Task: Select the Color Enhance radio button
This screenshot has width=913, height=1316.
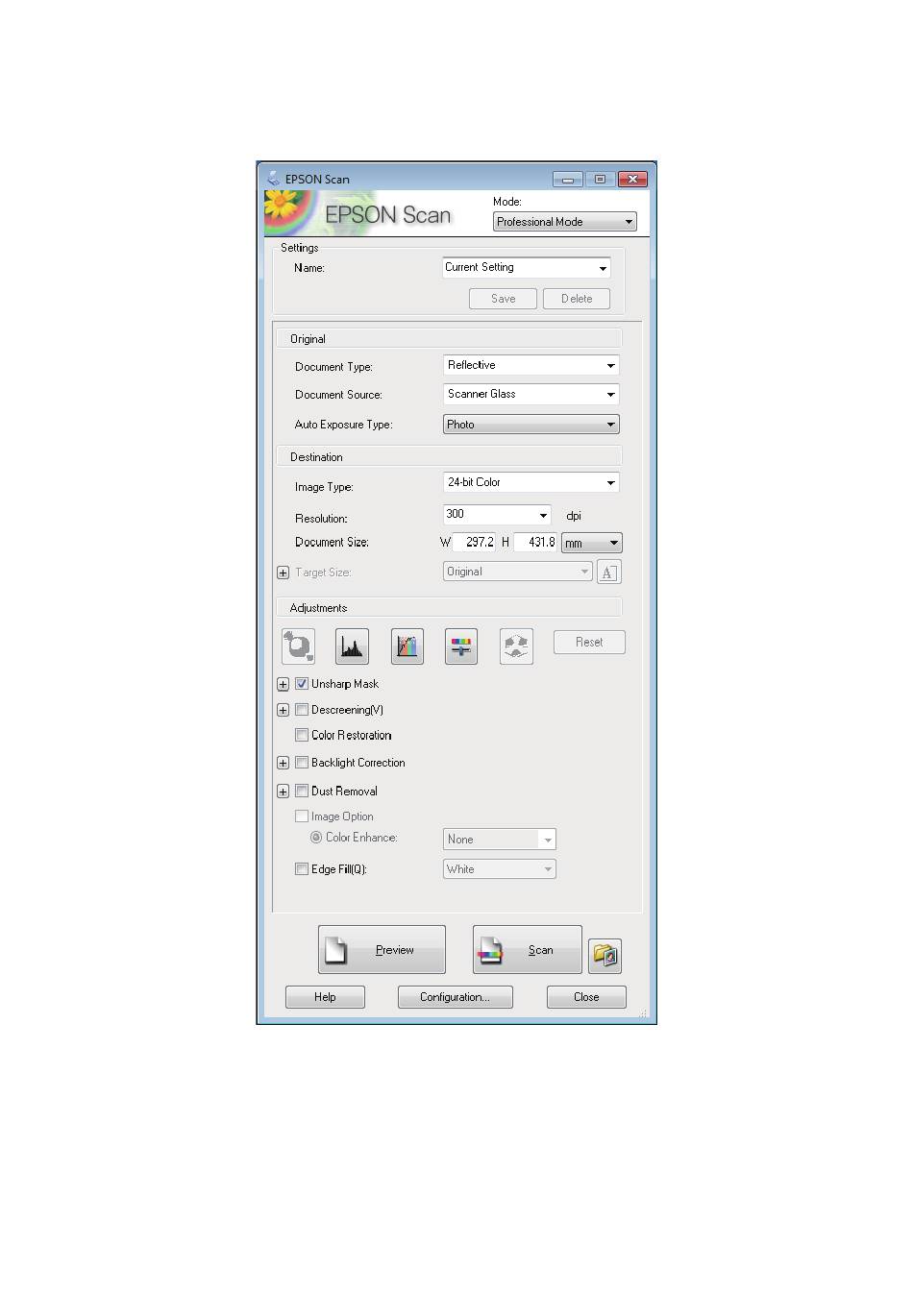Action: pos(316,838)
